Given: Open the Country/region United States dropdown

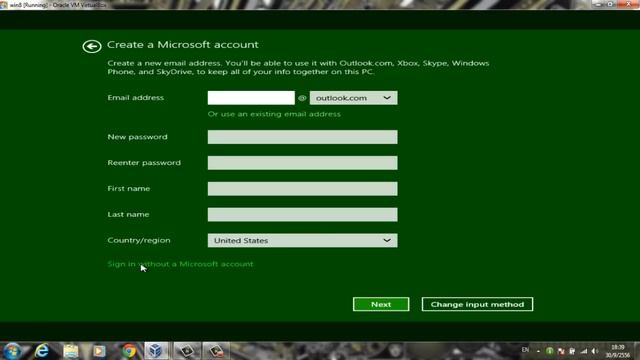Looking at the screenshot, I should (x=302, y=240).
